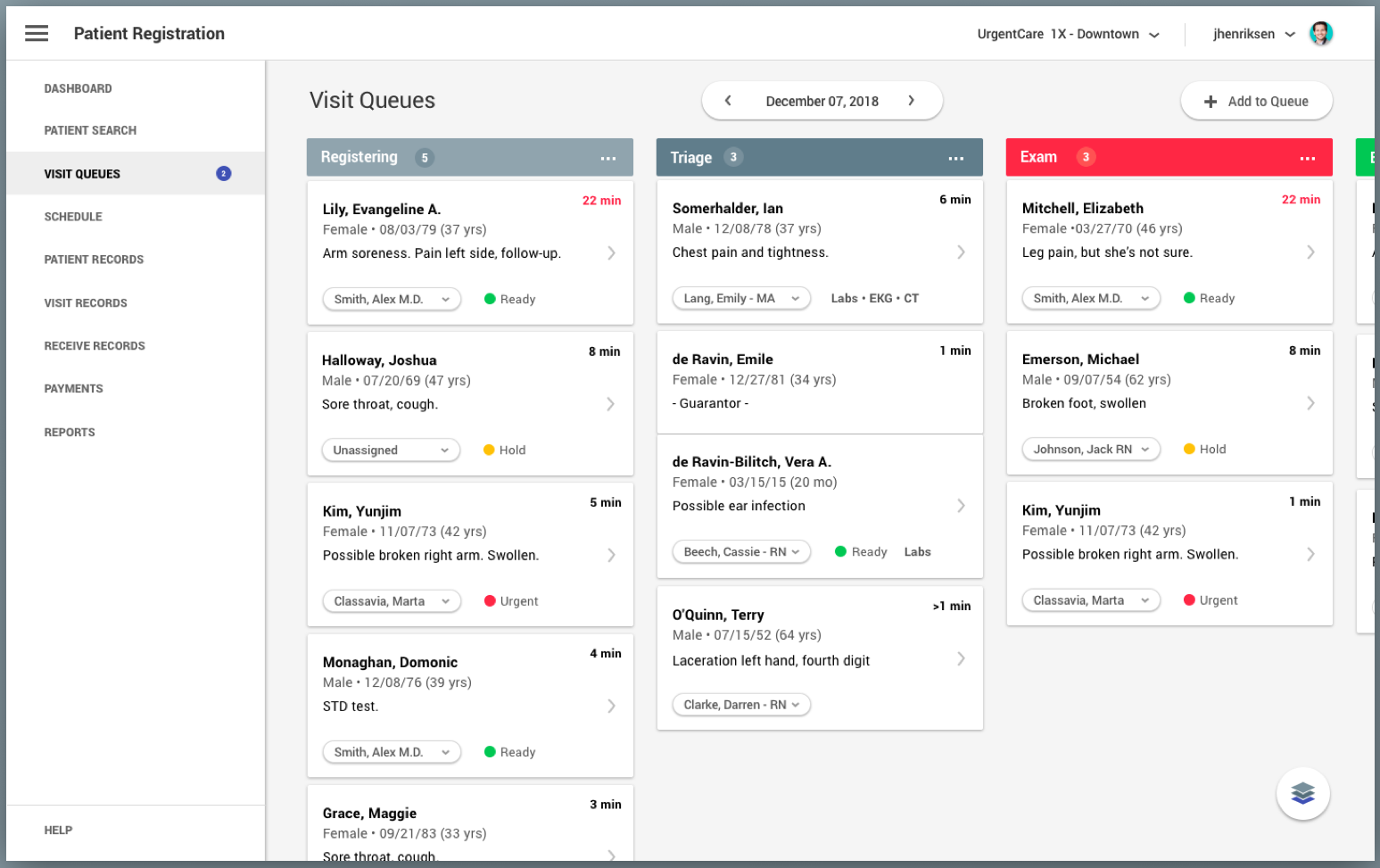
Task: Open Exam queue three-dot options
Action: (1307, 158)
